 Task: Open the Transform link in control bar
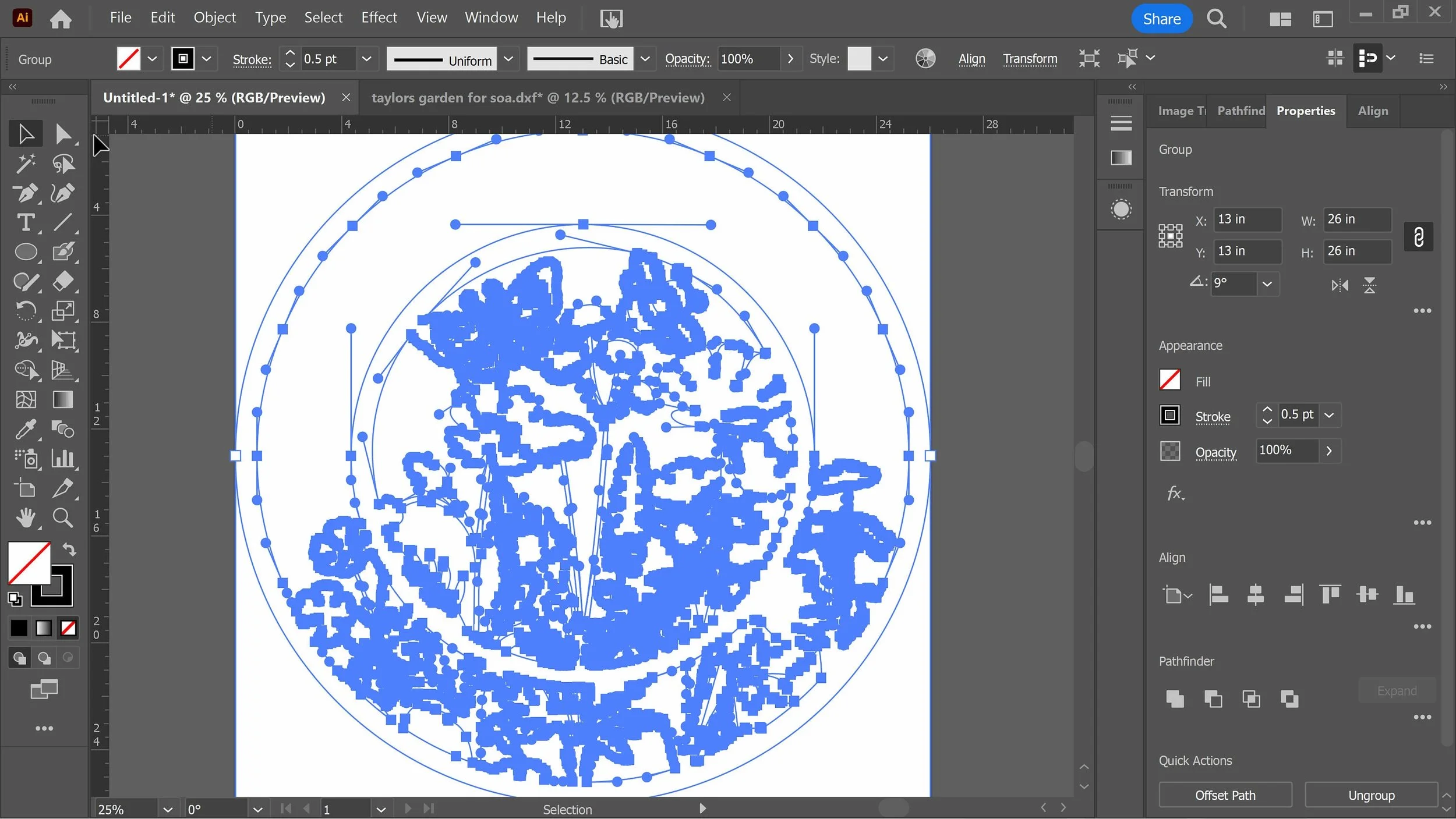click(x=1030, y=59)
